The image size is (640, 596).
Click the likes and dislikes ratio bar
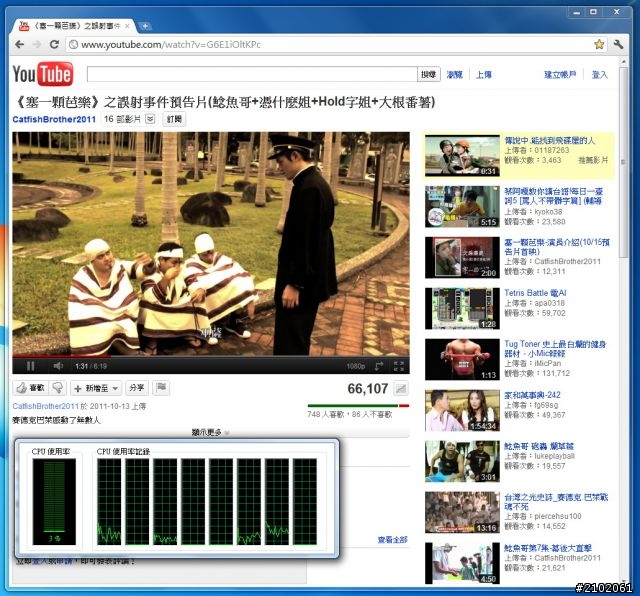(358, 406)
